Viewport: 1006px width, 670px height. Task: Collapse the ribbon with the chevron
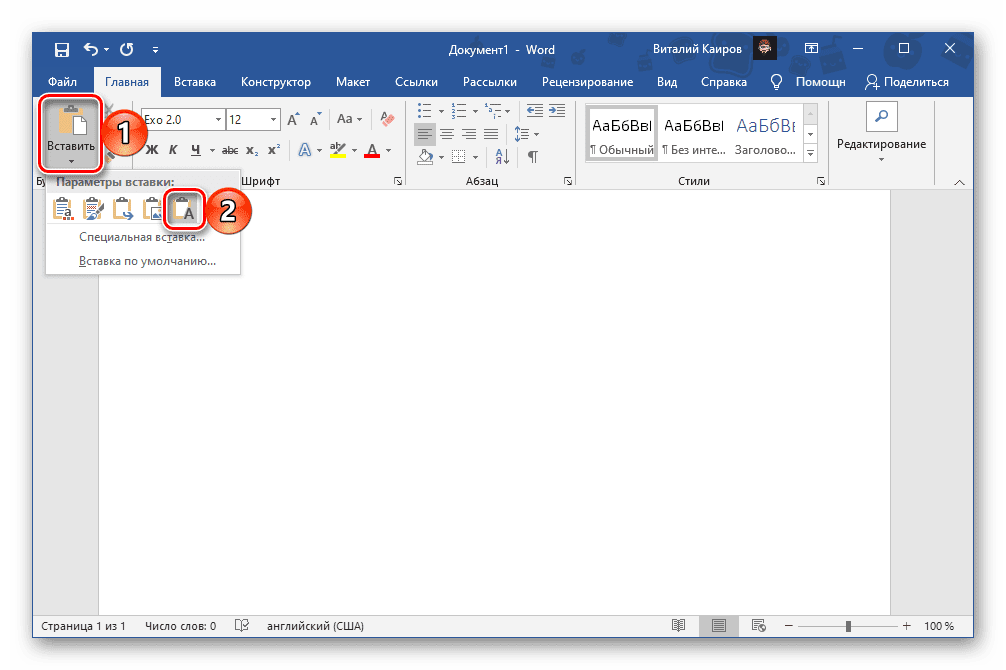click(959, 182)
